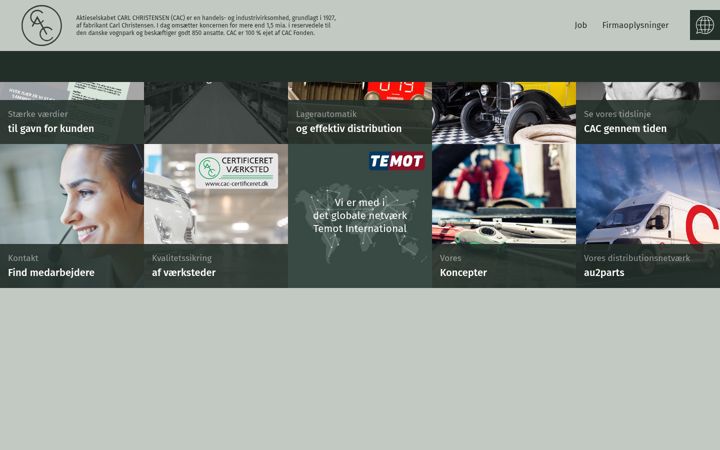The image size is (720, 450).
Task: Open the Firmaoplysninger menu item
Action: click(x=635, y=25)
